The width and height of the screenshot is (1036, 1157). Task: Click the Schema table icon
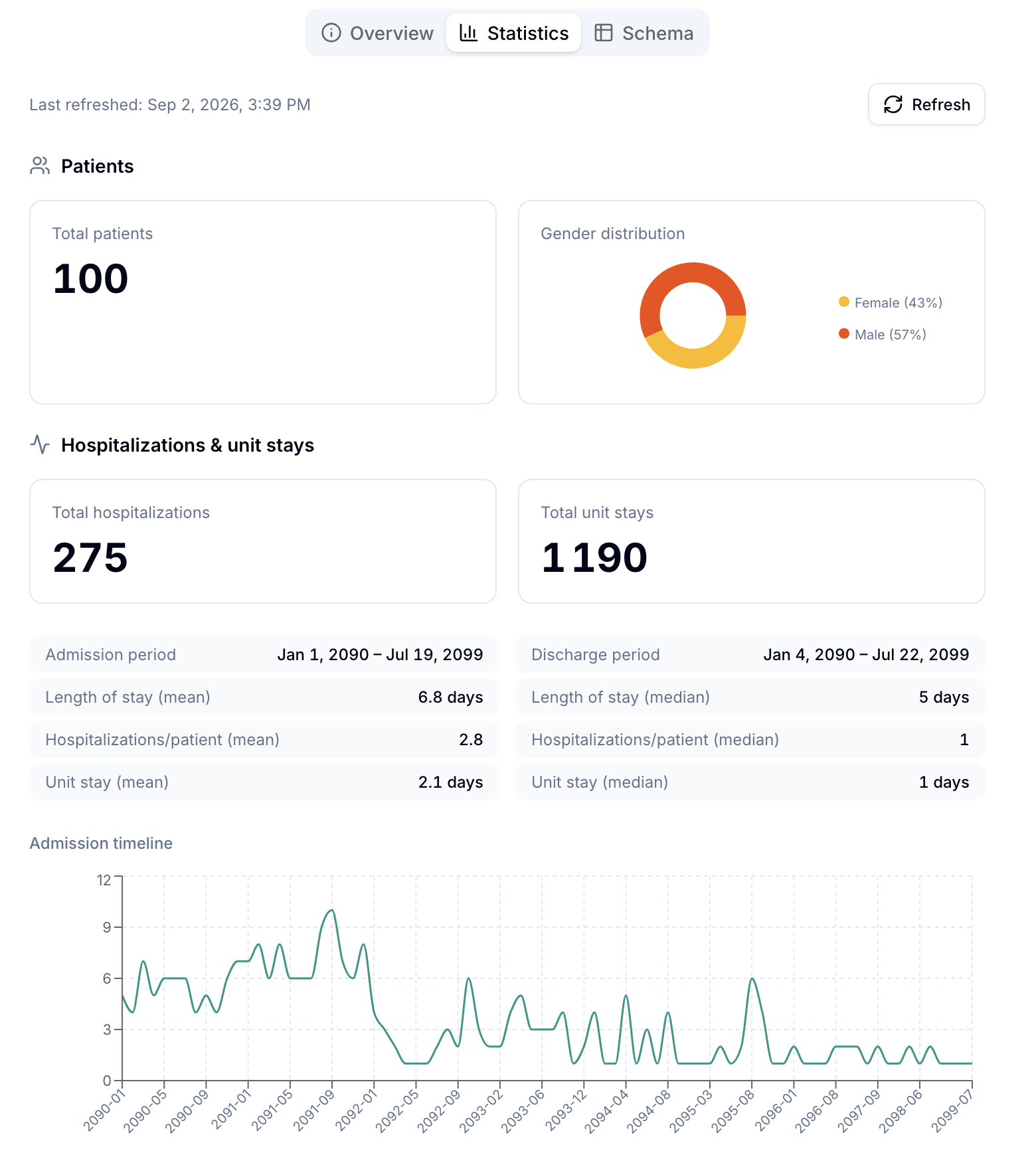(603, 33)
